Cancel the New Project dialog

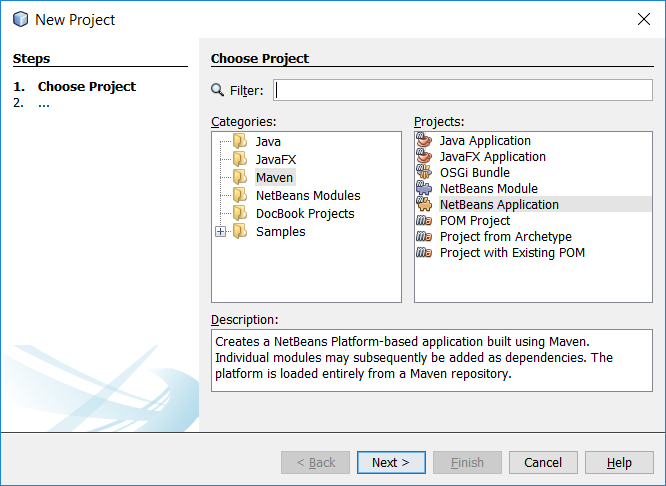[x=543, y=462]
